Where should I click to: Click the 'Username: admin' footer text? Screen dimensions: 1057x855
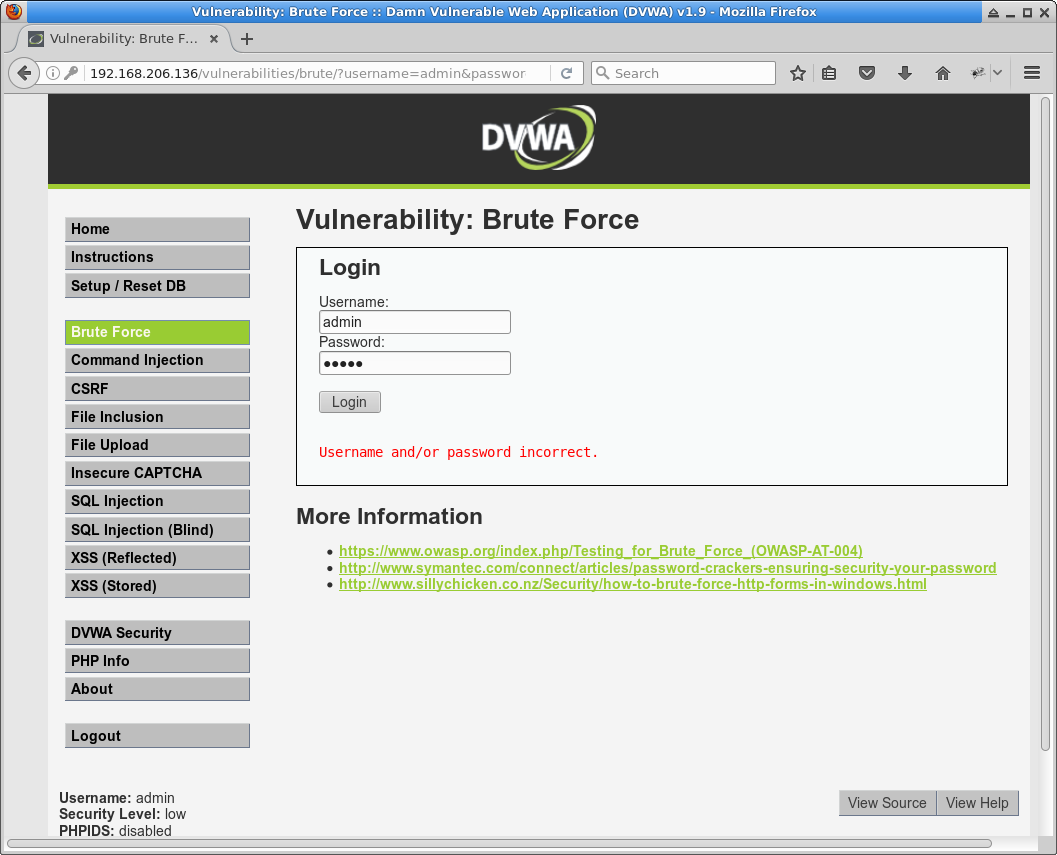(117, 798)
